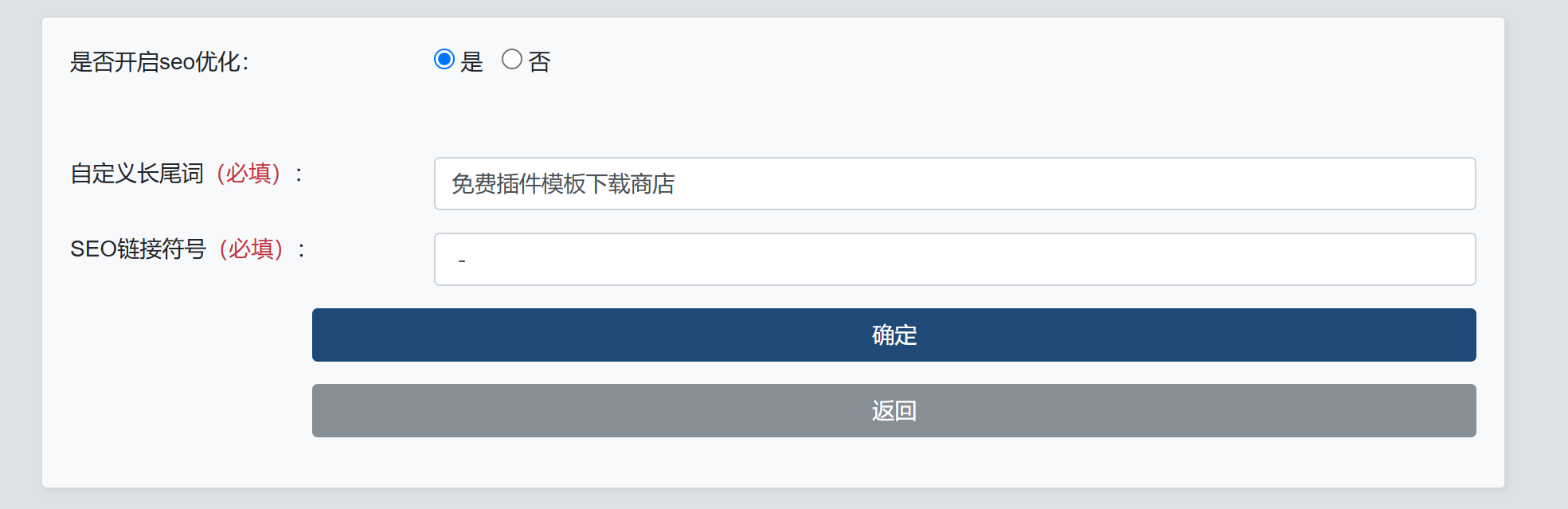Screen dimensions: 1568x509
Task: Select the 是 radio button for SEO optimization
Action: (444, 60)
